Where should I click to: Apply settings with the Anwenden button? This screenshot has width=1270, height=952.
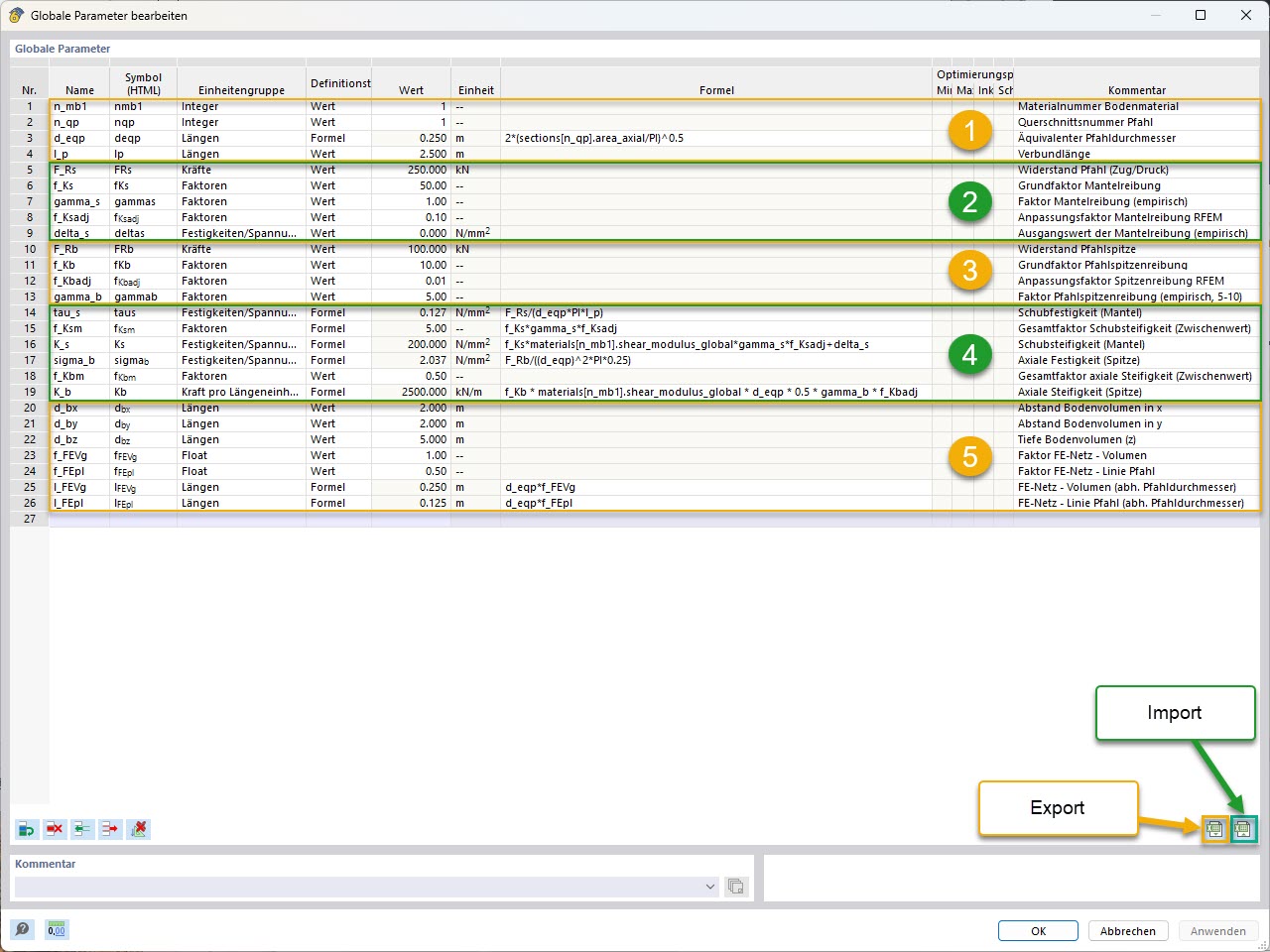point(1218,930)
